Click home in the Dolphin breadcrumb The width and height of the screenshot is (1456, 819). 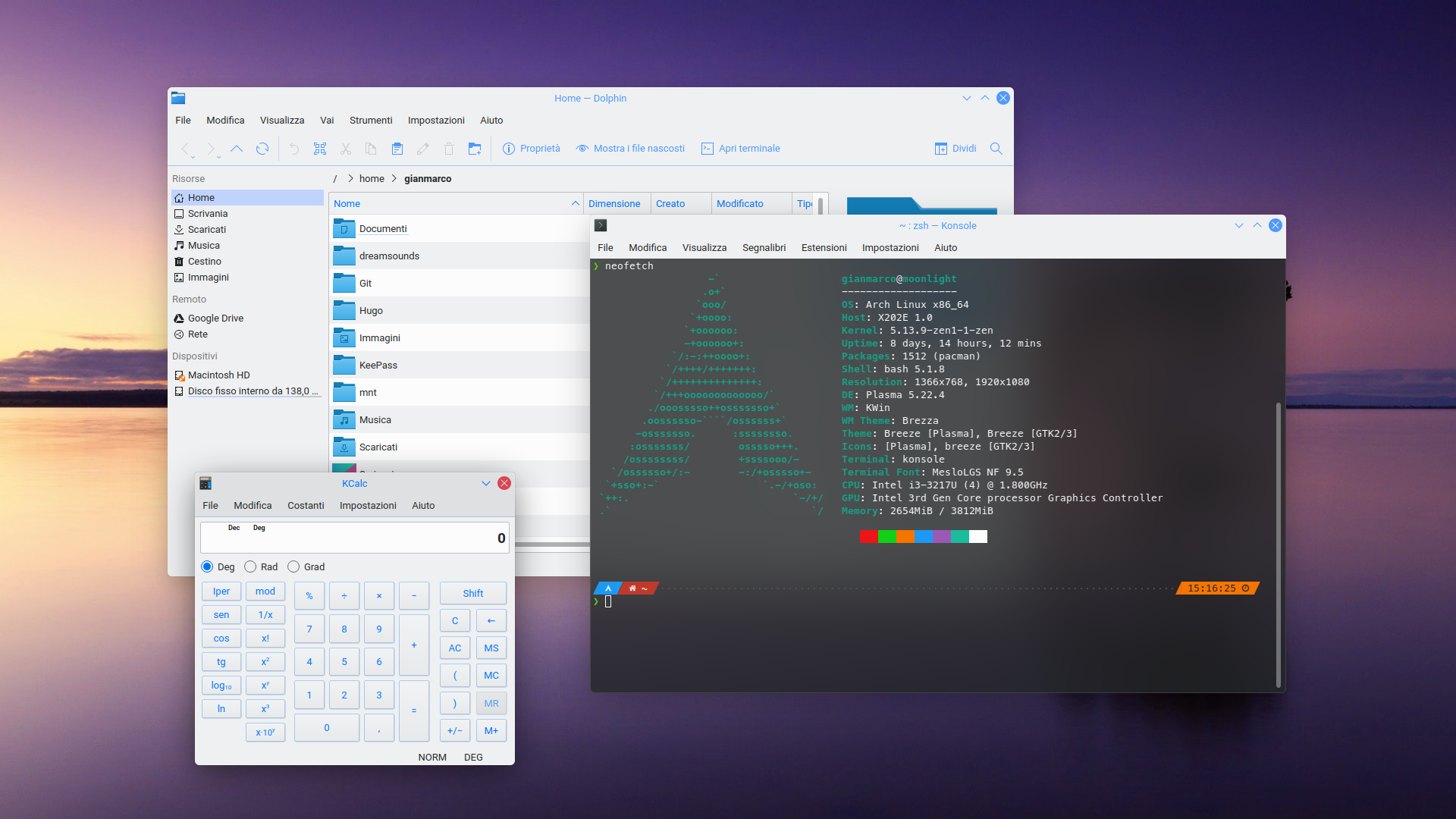click(x=372, y=179)
